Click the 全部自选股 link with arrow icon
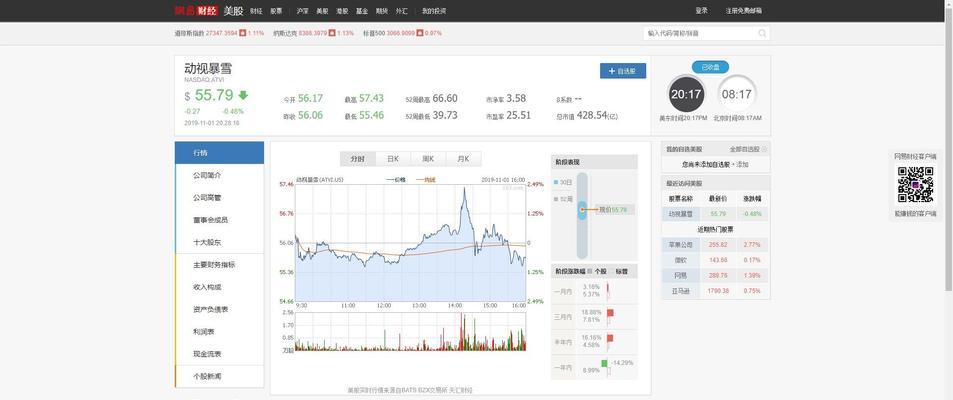The height and width of the screenshot is (400, 953). [x=748, y=149]
